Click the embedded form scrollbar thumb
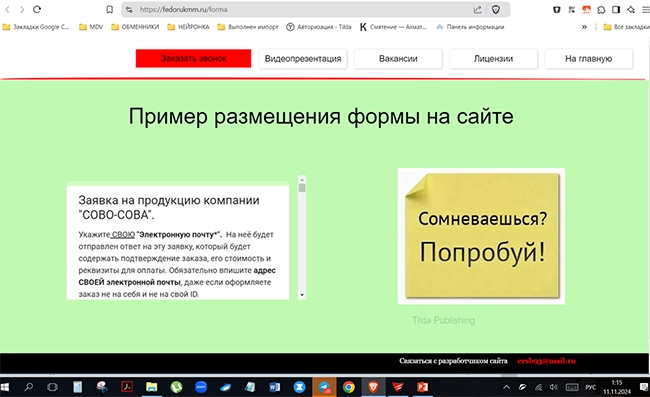650x397 pixels. point(302,188)
